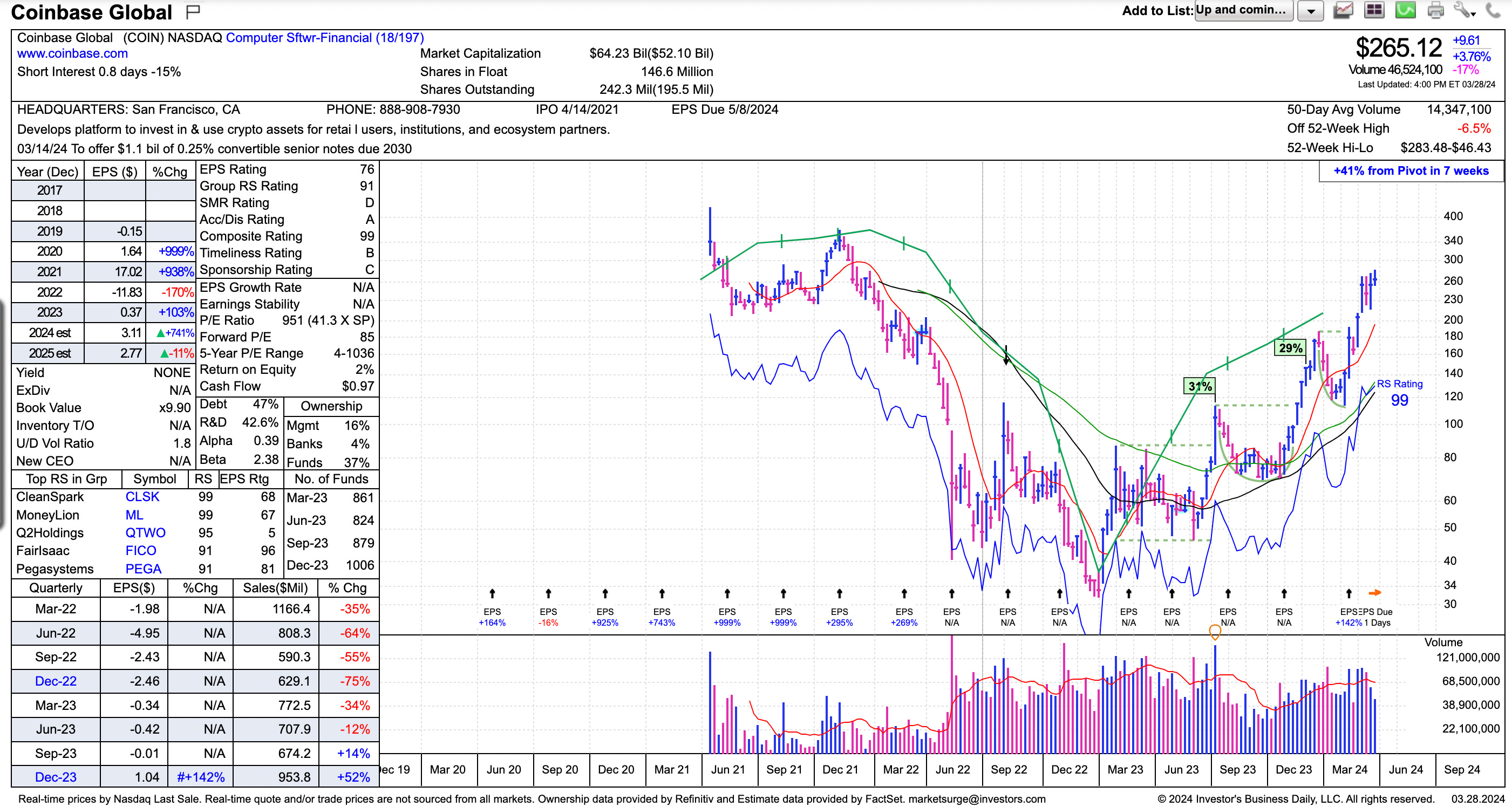
Task: Click the 2021 annual EPS 17.02 cell
Action: [115, 272]
